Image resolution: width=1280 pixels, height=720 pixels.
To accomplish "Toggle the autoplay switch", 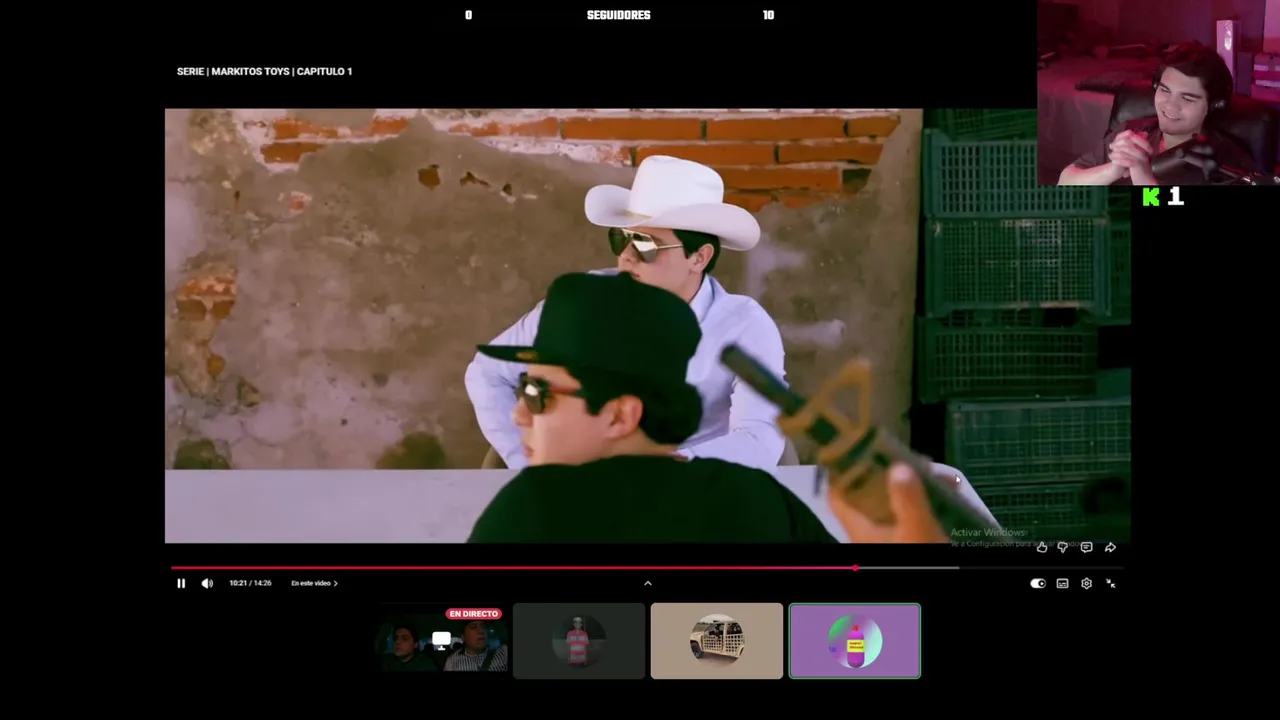I will click(x=1038, y=583).
